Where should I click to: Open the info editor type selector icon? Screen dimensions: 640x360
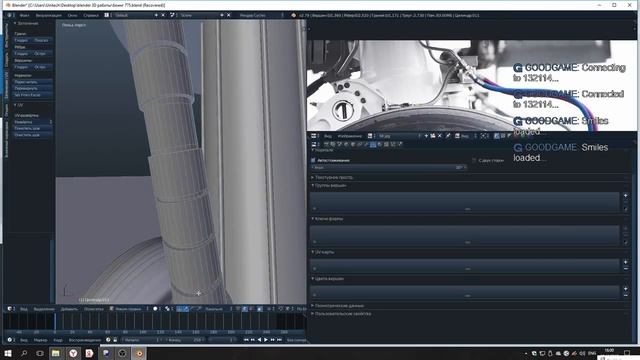point(9,15)
